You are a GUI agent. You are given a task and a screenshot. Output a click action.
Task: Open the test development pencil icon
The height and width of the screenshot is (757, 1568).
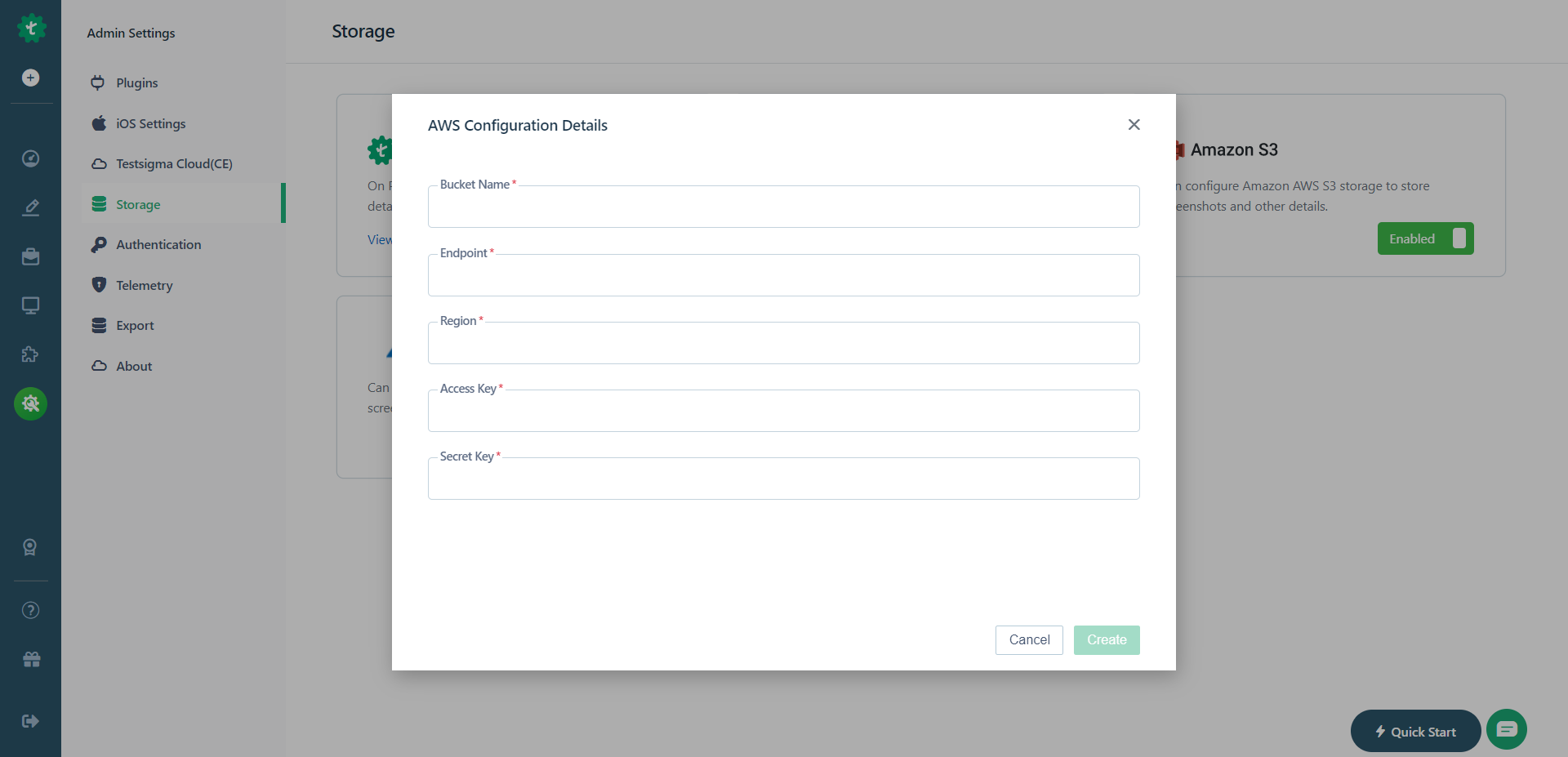[x=30, y=207]
